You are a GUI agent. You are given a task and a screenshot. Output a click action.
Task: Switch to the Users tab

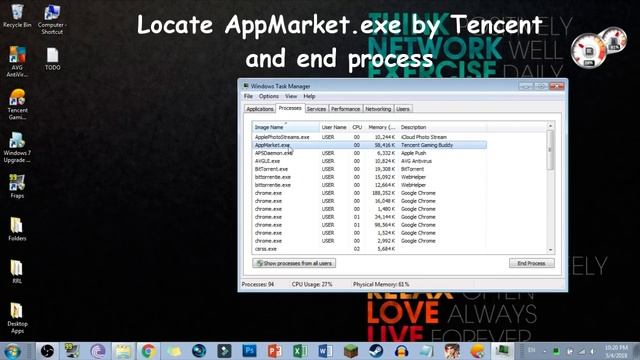point(403,109)
